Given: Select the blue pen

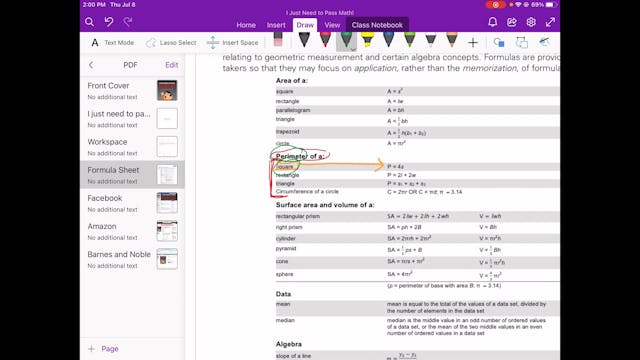Looking at the screenshot, I should coord(389,40).
